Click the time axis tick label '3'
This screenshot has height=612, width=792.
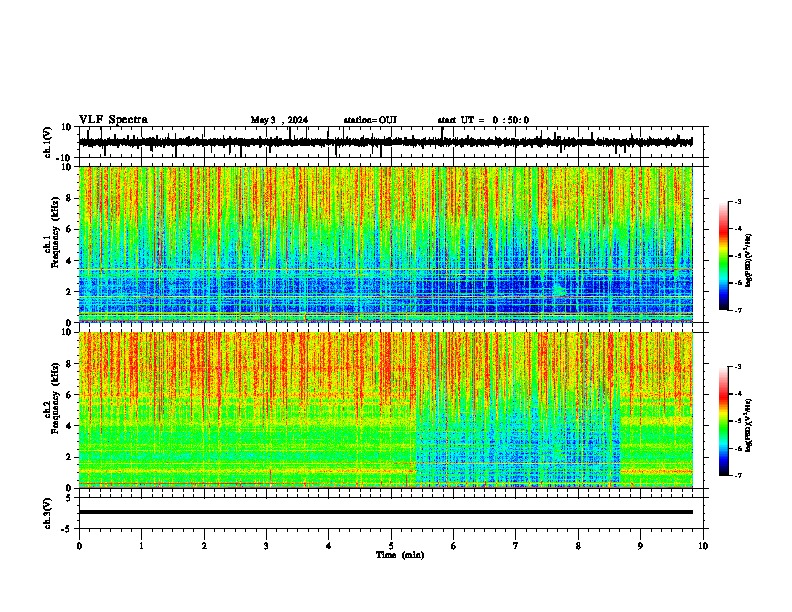click(x=266, y=546)
